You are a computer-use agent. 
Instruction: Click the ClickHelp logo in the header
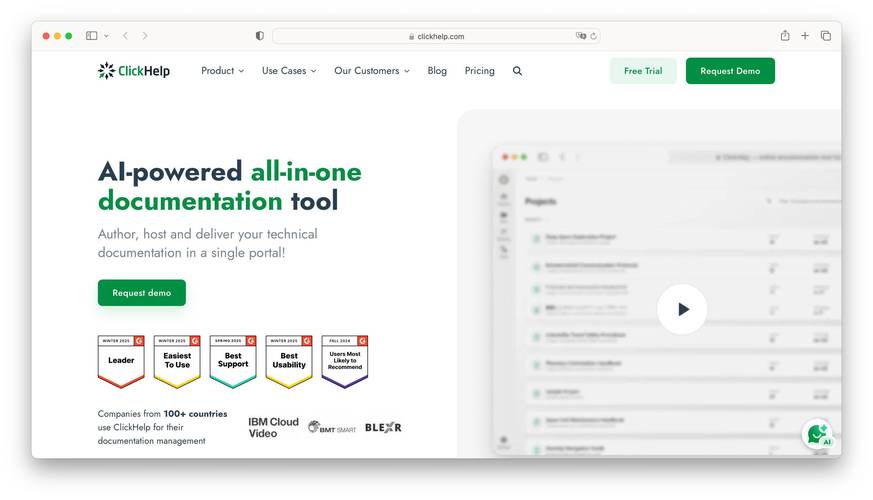point(134,71)
